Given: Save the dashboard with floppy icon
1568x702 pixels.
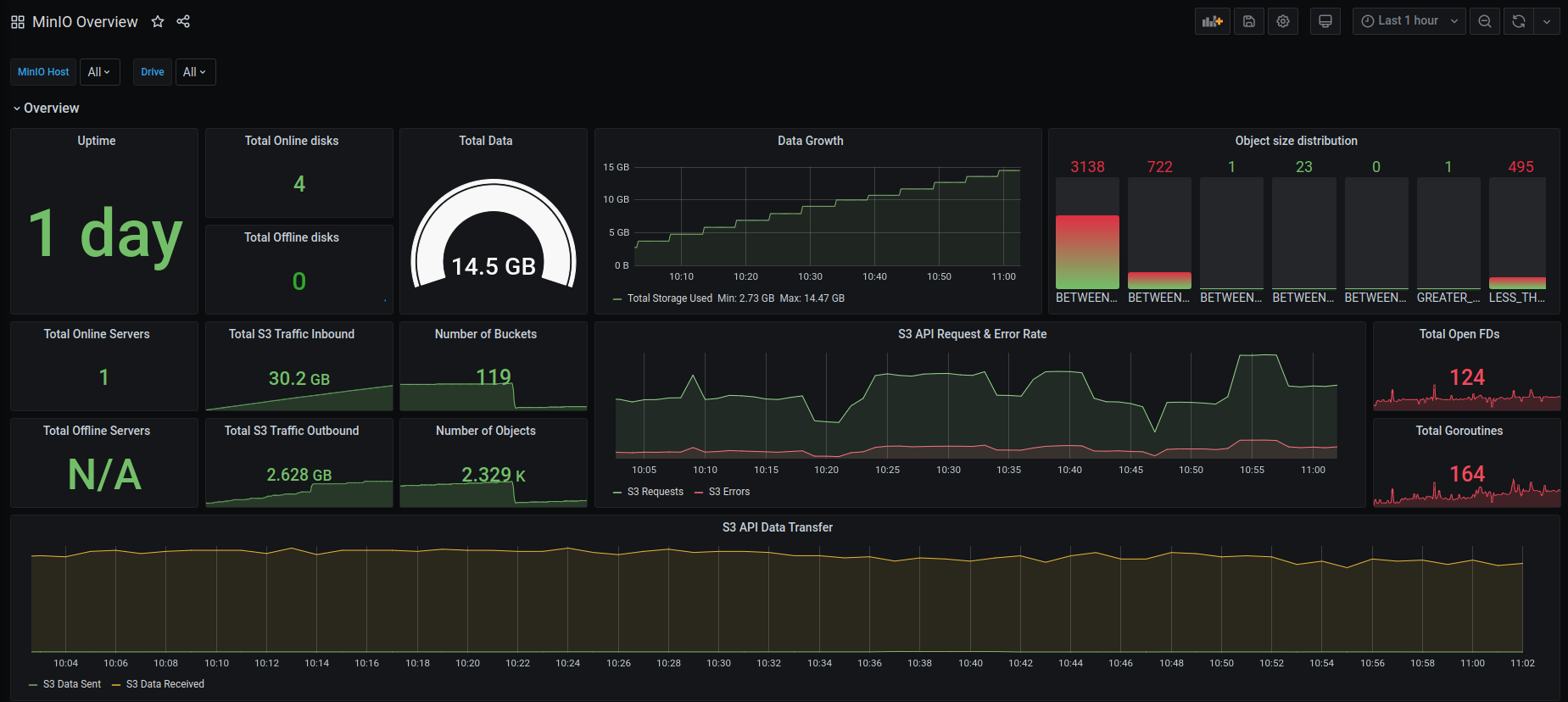Looking at the screenshot, I should click(x=1248, y=21).
